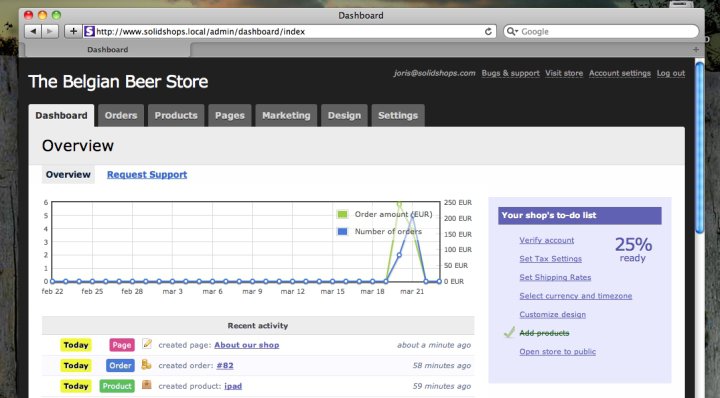Open the Google search magnifier dropdown
The width and height of the screenshot is (720, 398).
512,31
